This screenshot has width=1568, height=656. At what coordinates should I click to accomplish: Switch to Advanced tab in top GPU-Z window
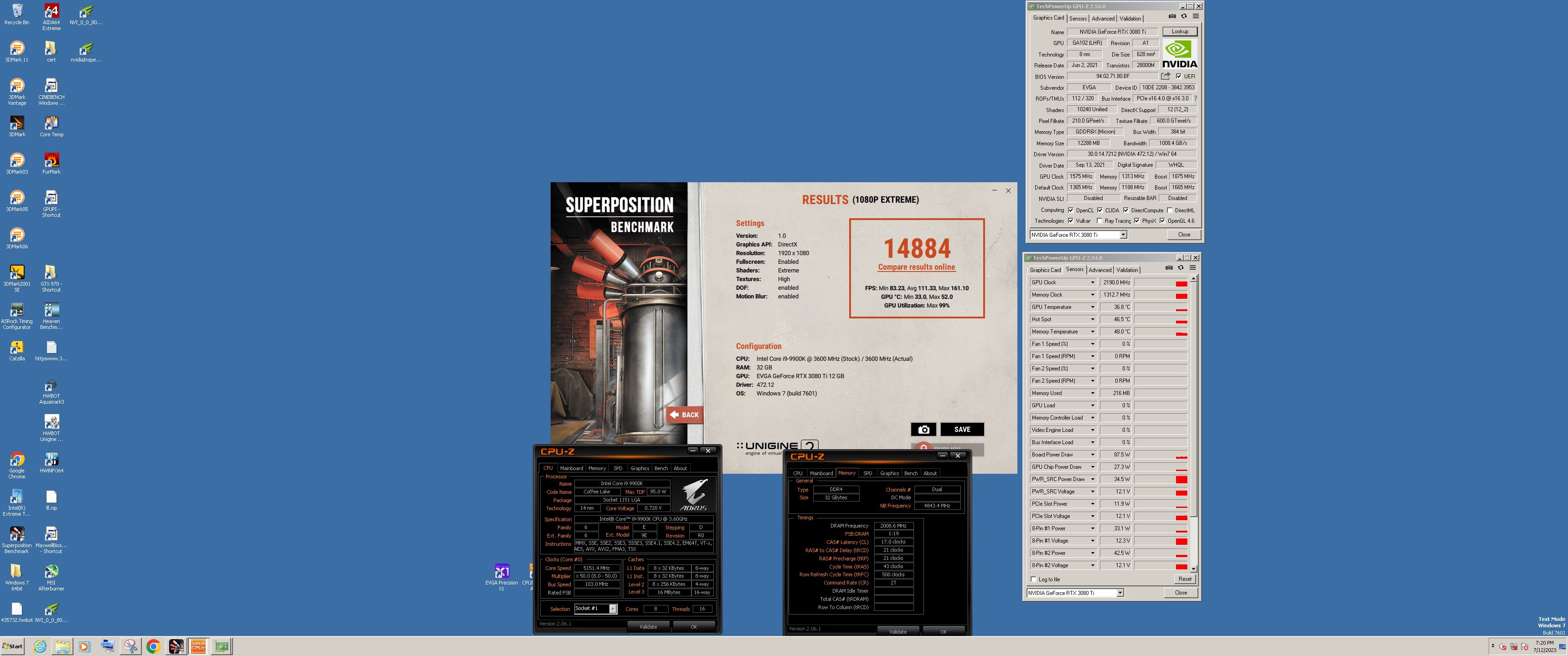point(1103,18)
